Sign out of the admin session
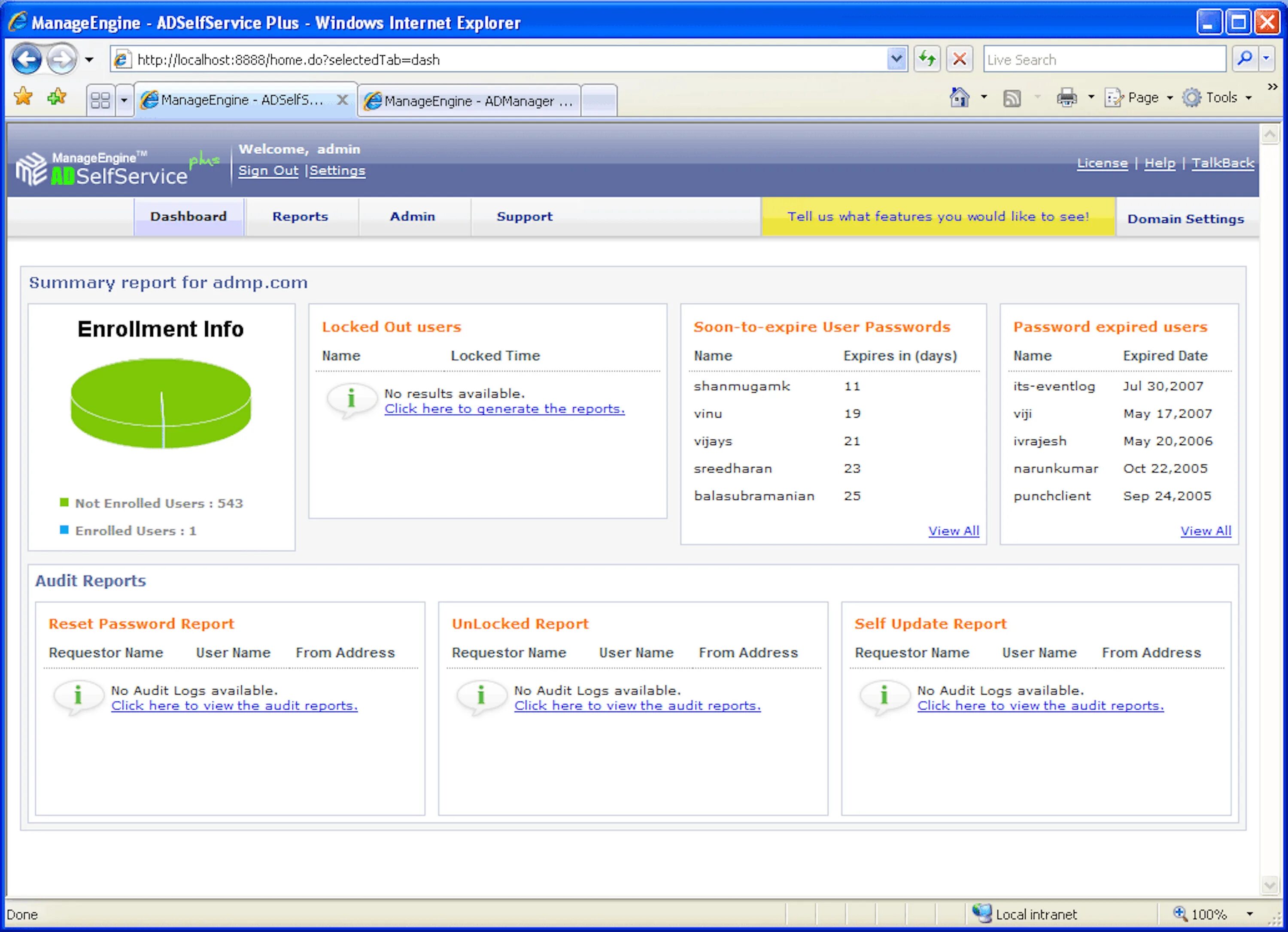This screenshot has height=932, width=1288. pyautogui.click(x=268, y=170)
